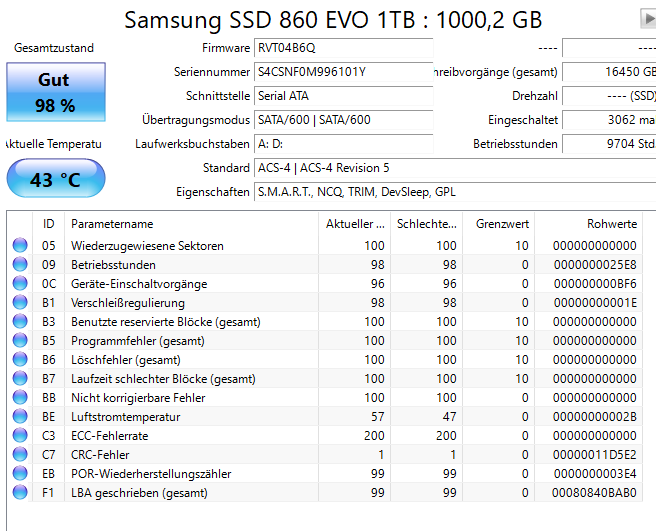Click raw value 00080840BAB0
The image size is (656, 531).
point(594,493)
